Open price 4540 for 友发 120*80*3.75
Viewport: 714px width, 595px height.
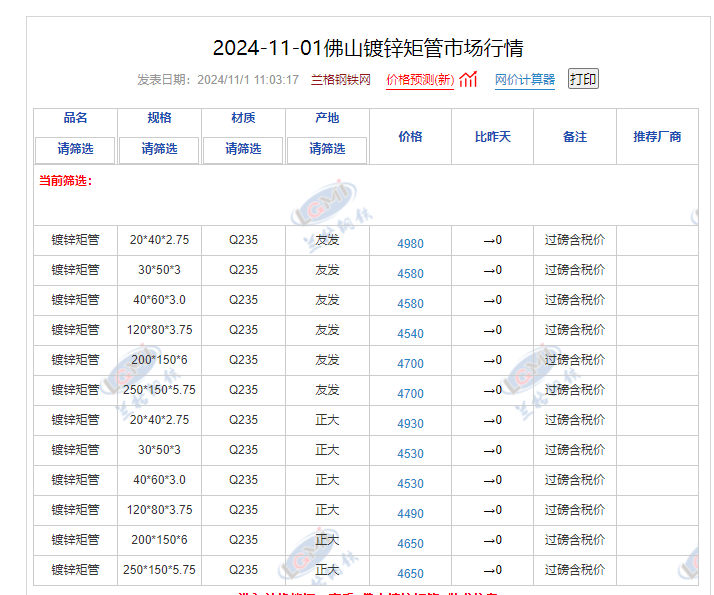[x=410, y=334]
